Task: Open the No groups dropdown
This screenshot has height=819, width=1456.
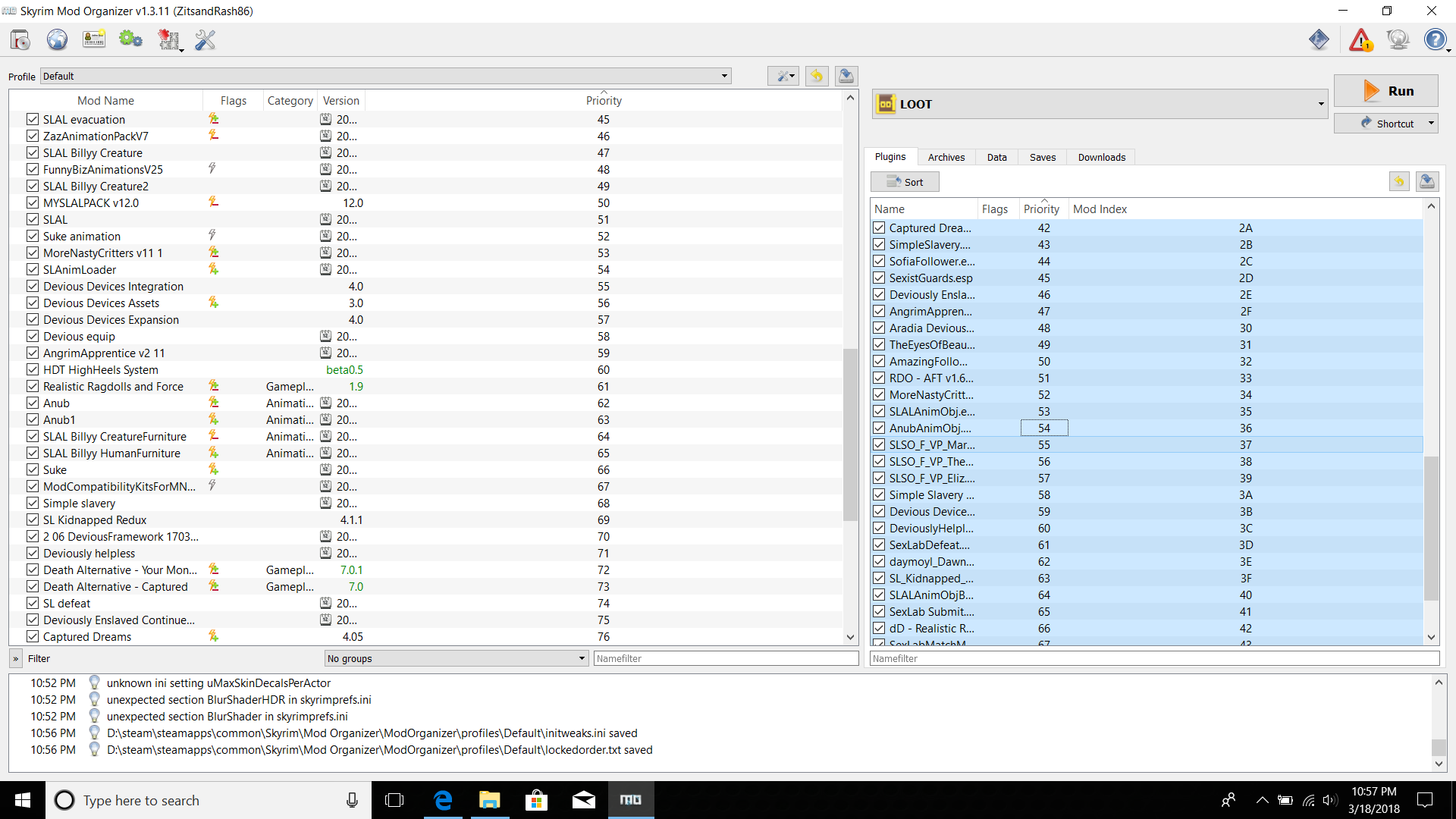Action: point(457,658)
